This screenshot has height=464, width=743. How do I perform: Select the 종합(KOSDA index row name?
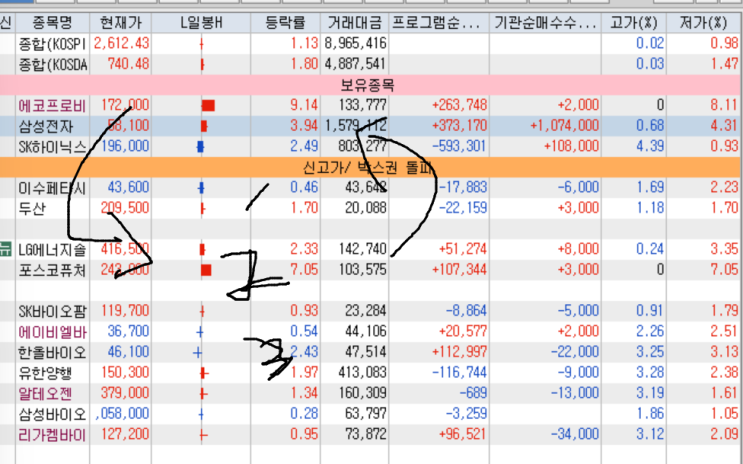pos(52,64)
